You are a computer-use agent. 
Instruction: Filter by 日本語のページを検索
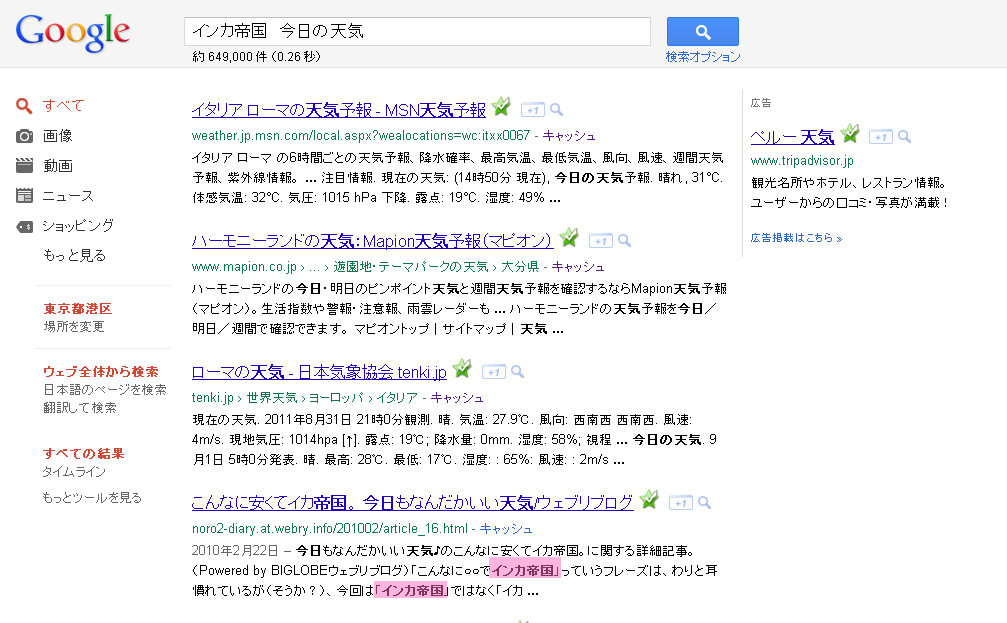point(104,390)
